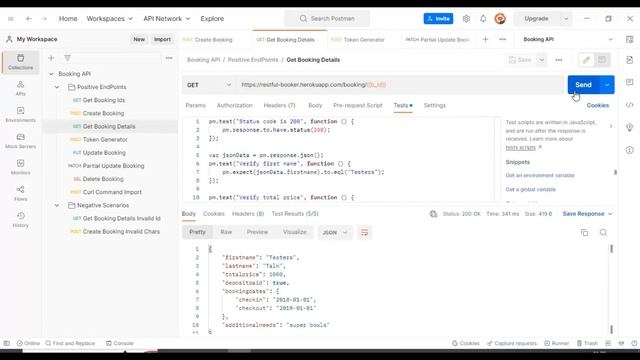This screenshot has height=360, width=640.
Task: Open the Test Results tab
Action: (x=295, y=214)
